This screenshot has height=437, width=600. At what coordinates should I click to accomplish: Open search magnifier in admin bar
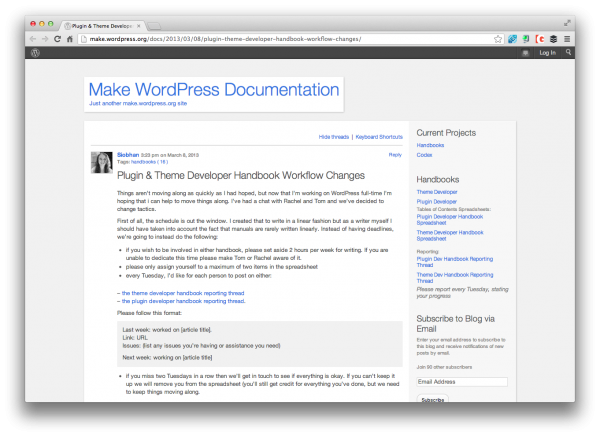click(x=568, y=52)
